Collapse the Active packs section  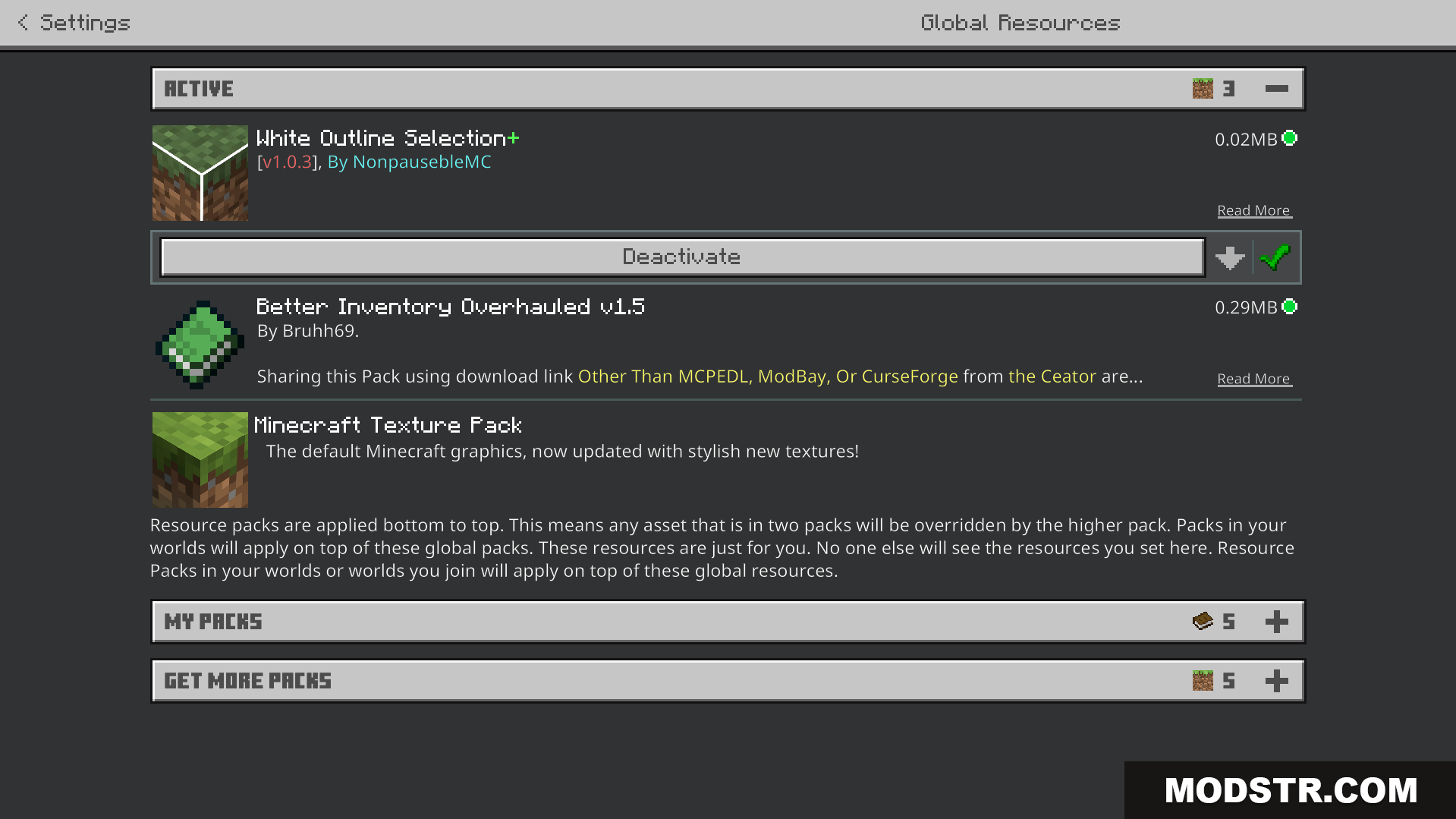1277,89
